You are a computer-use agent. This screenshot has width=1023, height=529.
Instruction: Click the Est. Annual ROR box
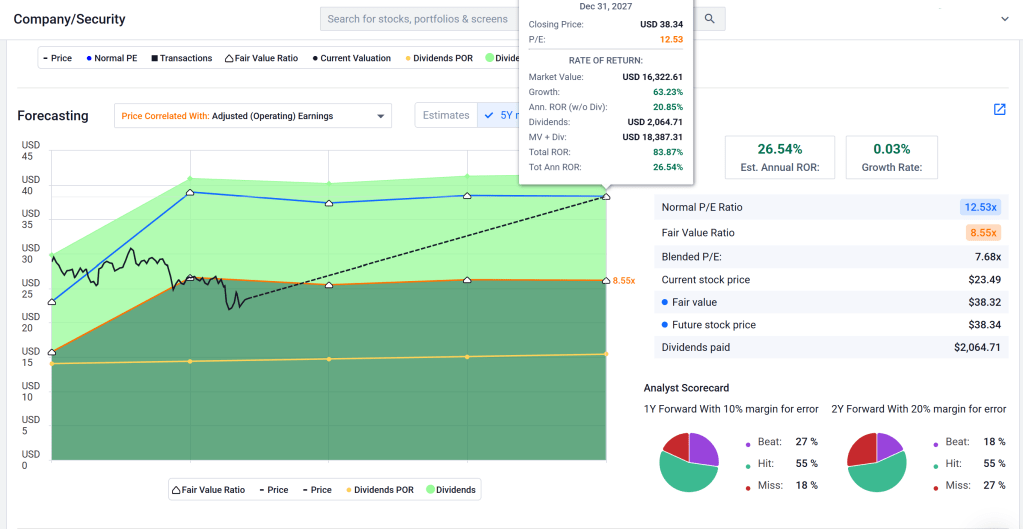(x=780, y=157)
